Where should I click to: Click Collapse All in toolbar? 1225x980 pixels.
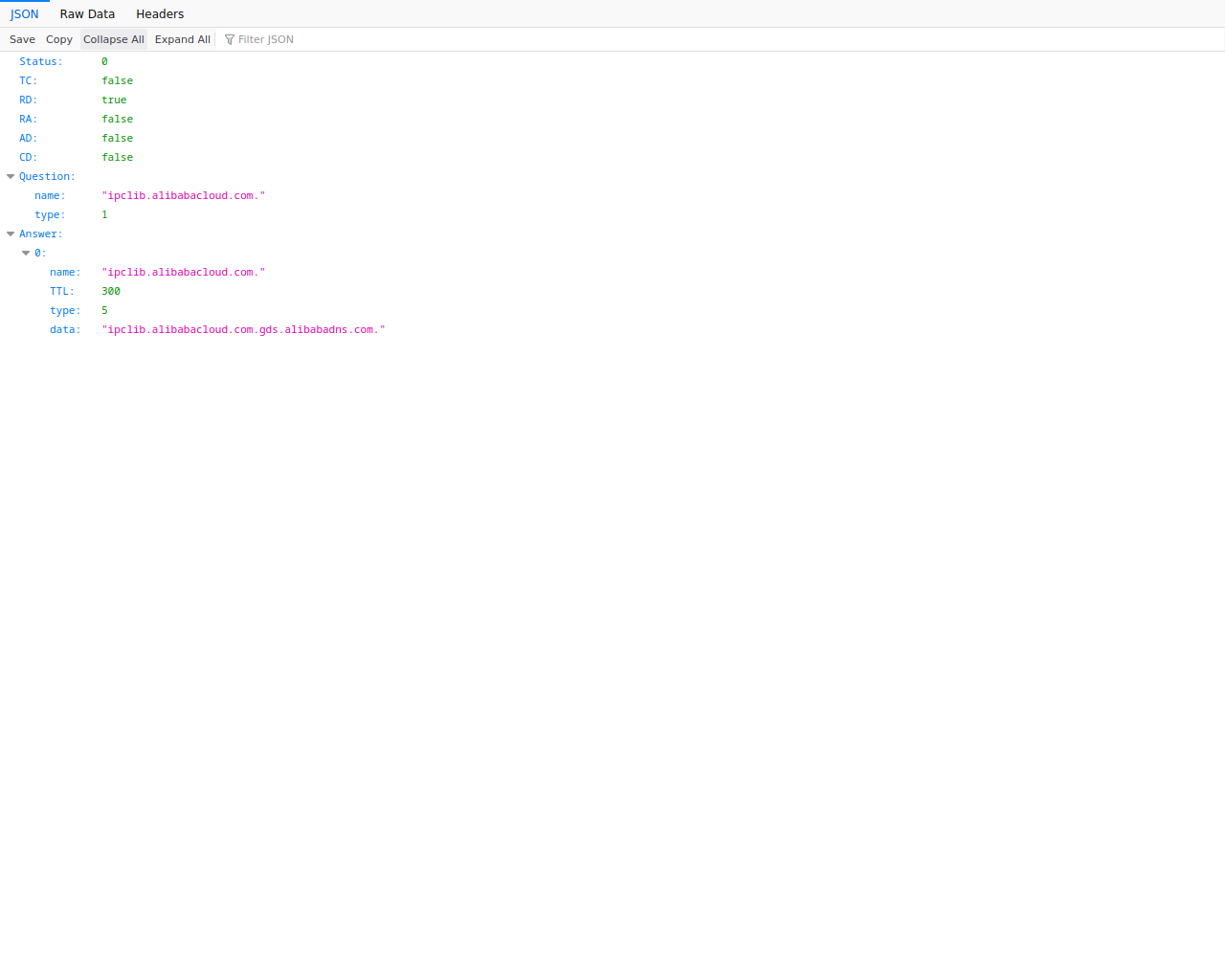click(114, 39)
